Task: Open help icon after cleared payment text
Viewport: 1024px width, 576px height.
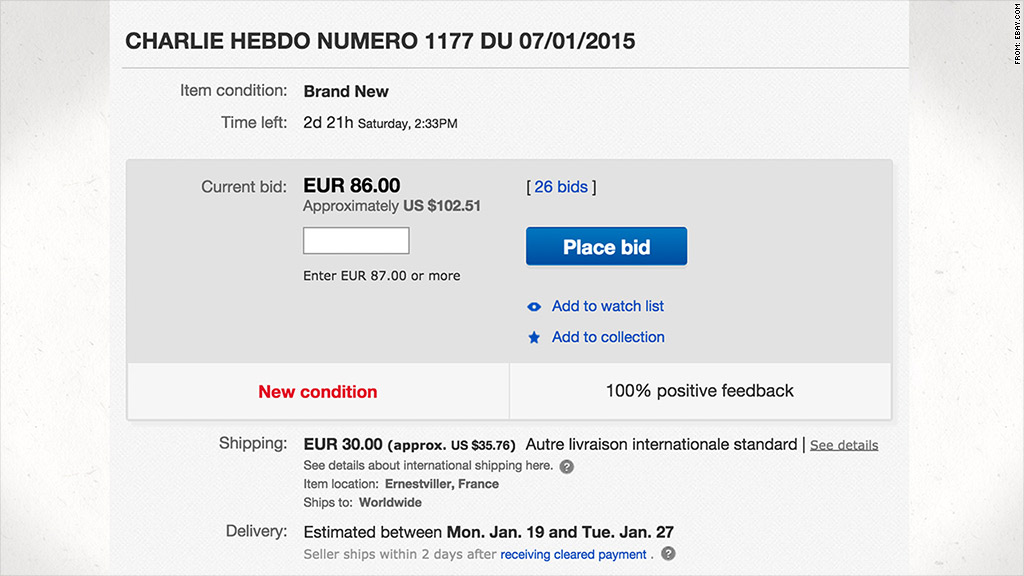Action: [x=668, y=554]
